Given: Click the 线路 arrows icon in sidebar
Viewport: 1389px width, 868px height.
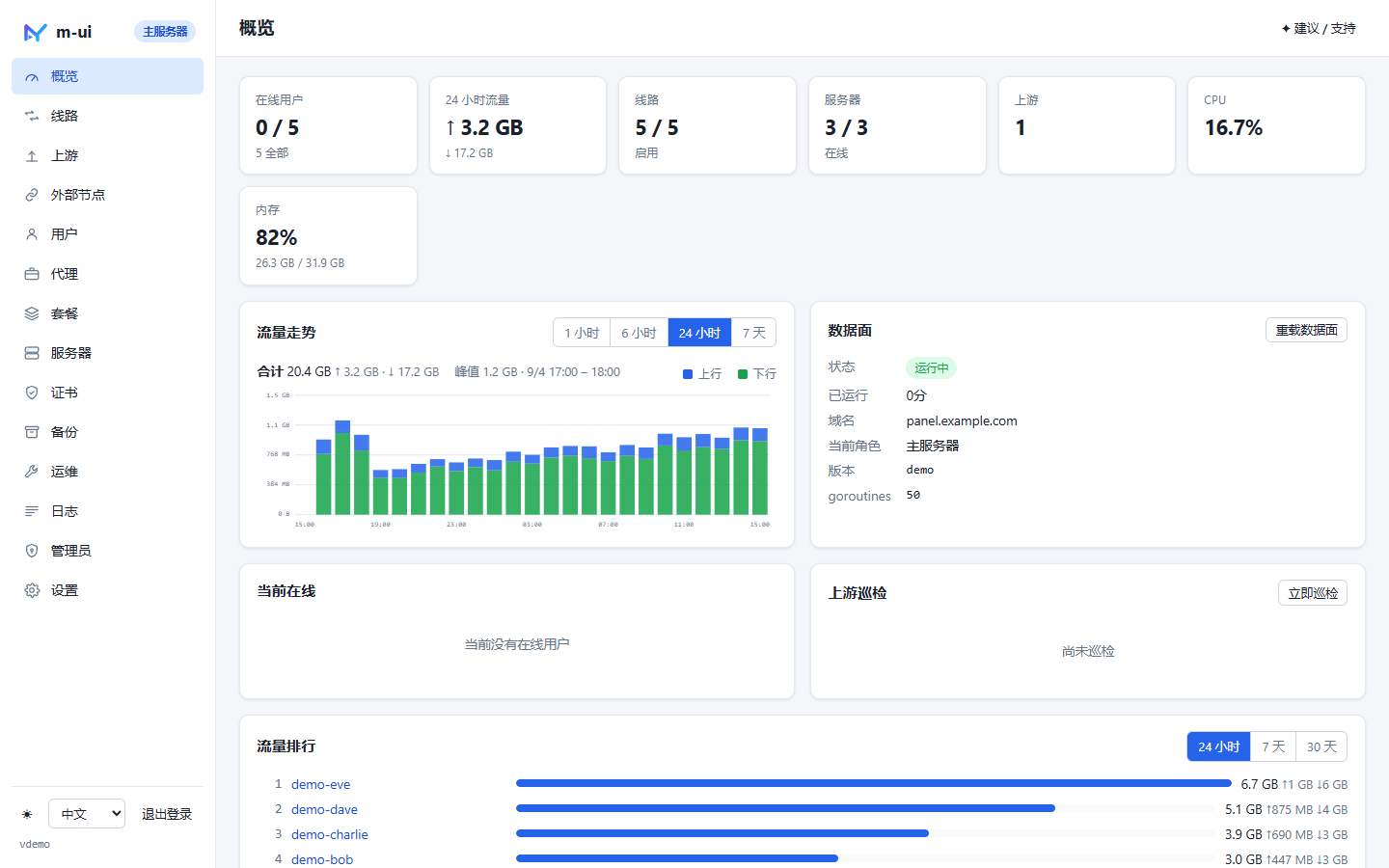Looking at the screenshot, I should 32,116.
